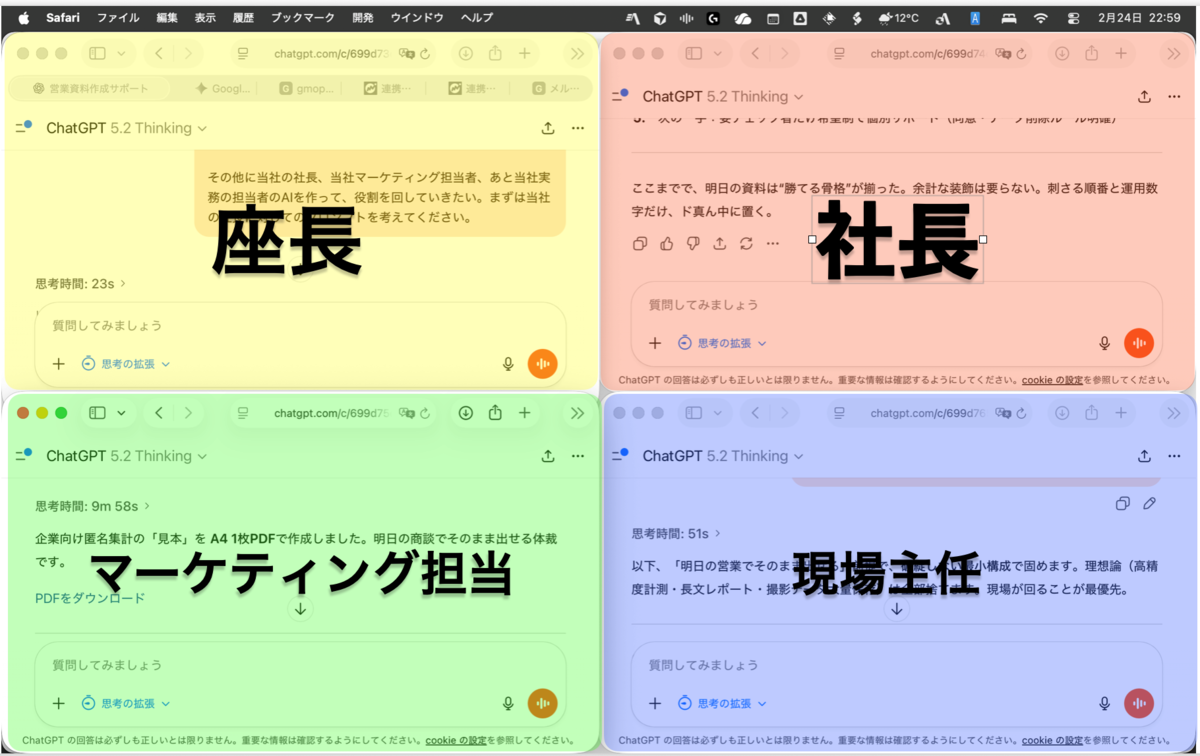Viewport: 1200px width, 756px height.
Task: Click share chat icon in yellow window
Action: (548, 128)
